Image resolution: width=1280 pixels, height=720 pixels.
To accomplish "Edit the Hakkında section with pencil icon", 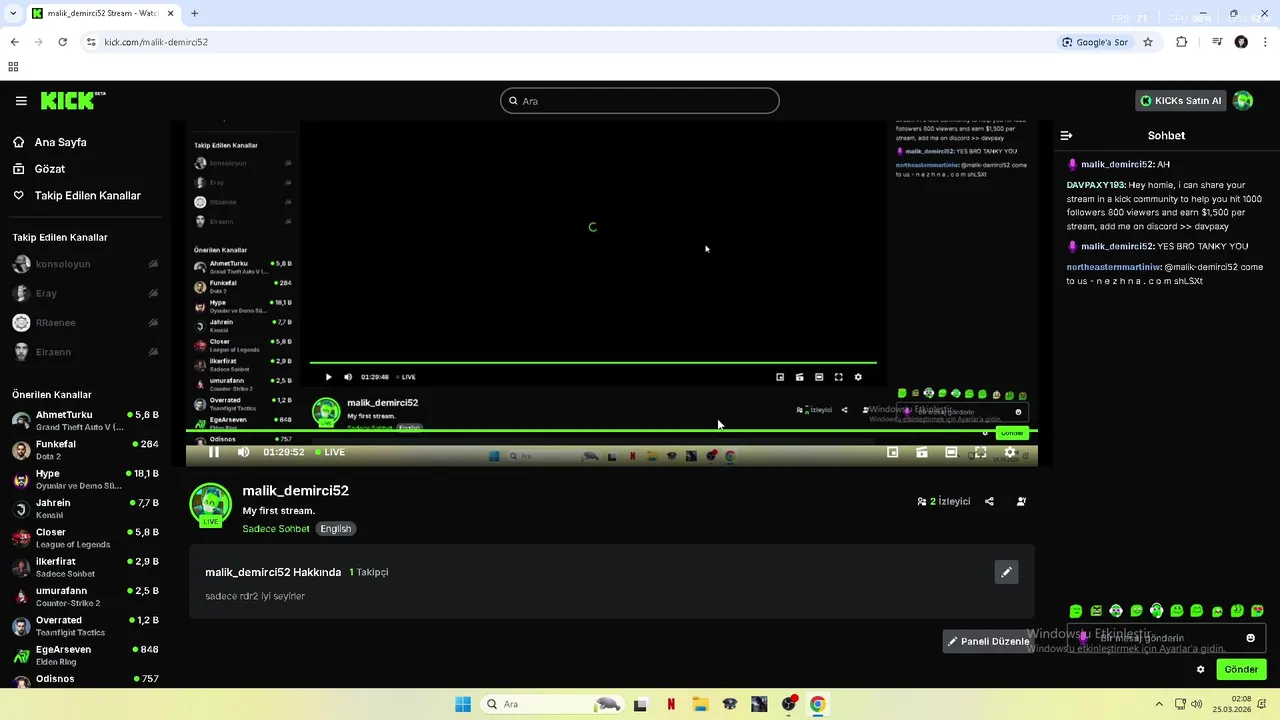I will (x=1006, y=572).
